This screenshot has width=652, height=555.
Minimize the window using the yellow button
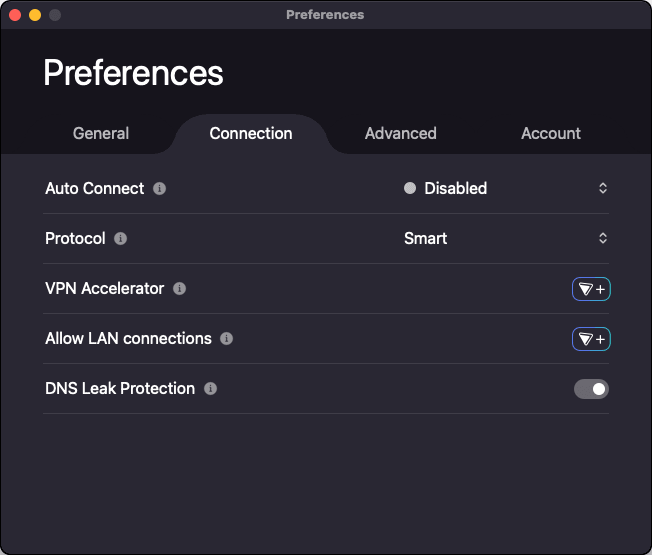34,15
